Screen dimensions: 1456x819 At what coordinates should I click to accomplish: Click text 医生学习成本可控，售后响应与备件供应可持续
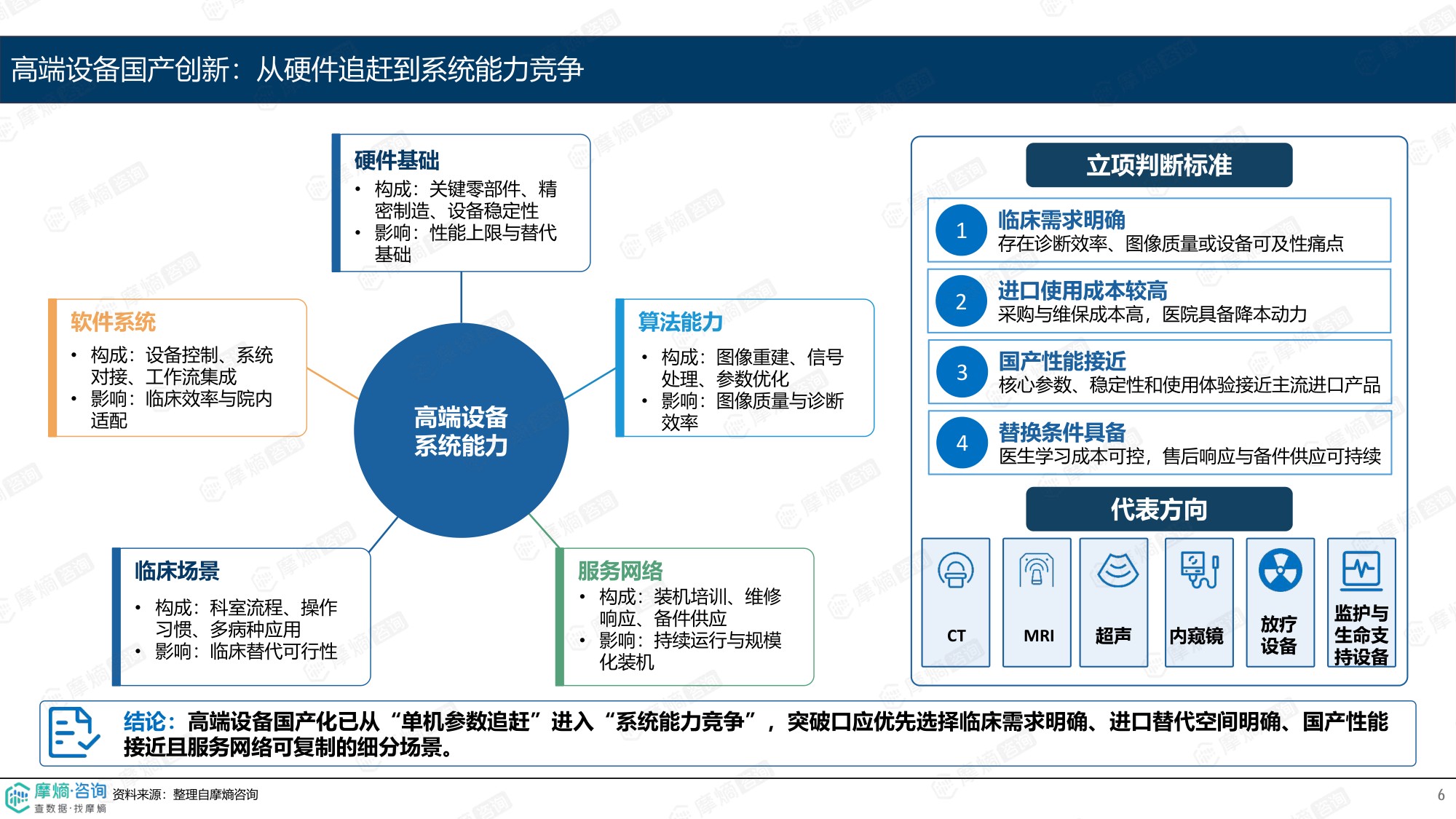[1190, 456]
